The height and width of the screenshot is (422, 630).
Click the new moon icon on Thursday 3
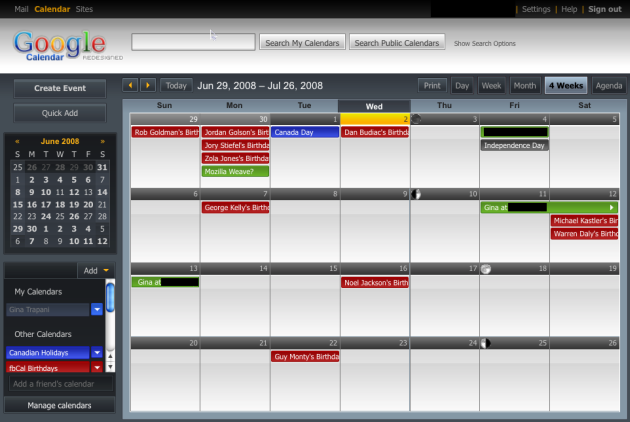[416, 119]
